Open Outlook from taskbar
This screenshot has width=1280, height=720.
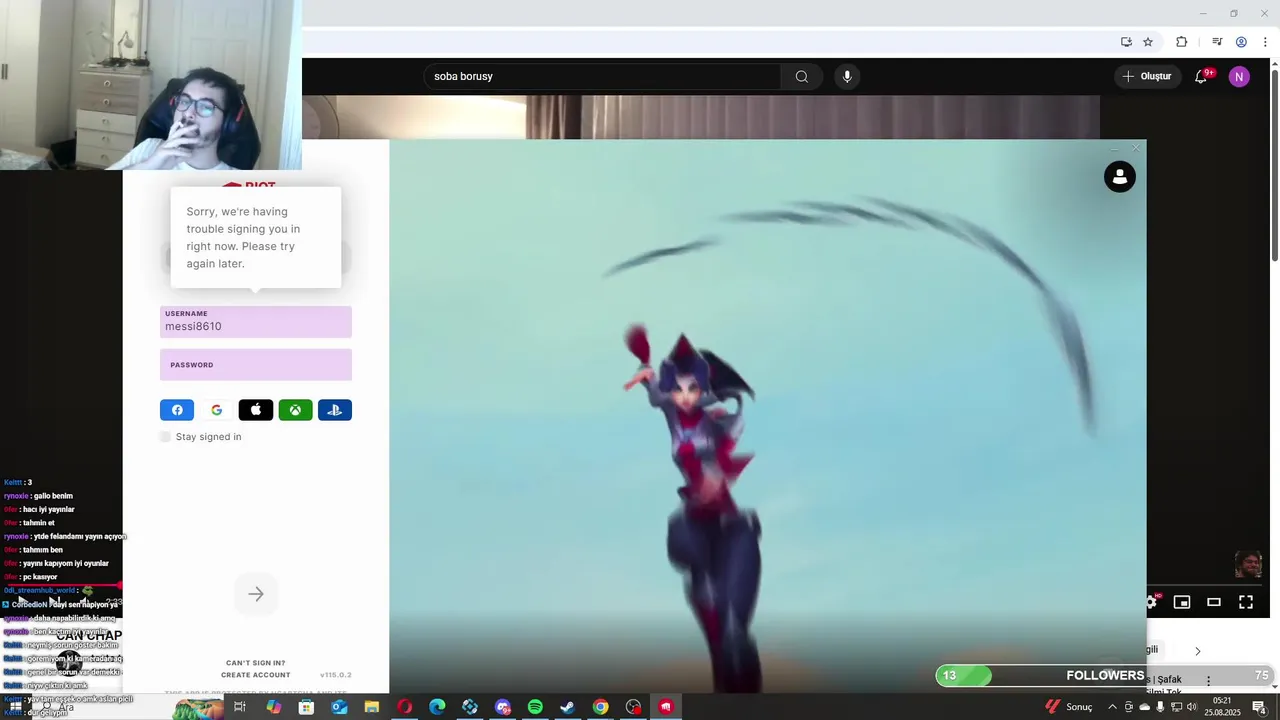tap(339, 707)
